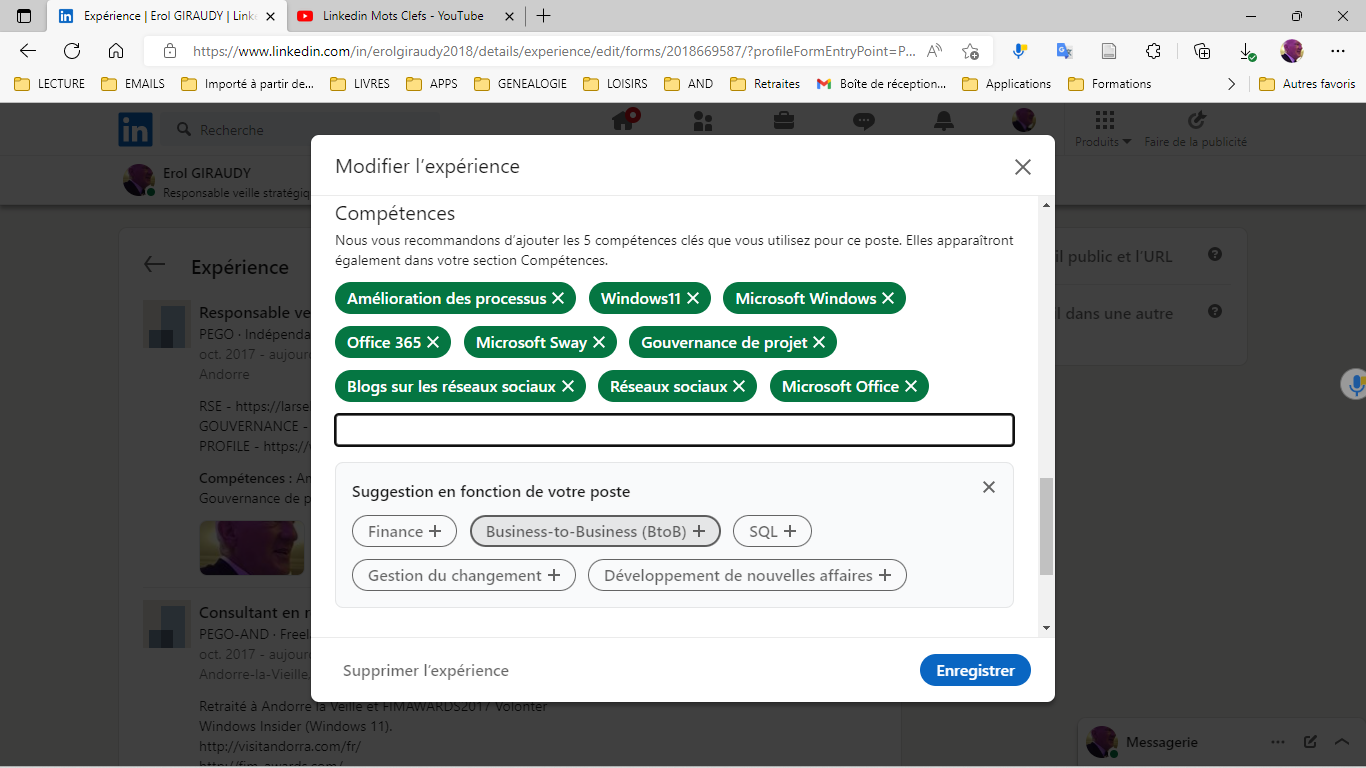Add Gestion du changement suggestion
Viewport: 1366px width, 768px height.
464,575
